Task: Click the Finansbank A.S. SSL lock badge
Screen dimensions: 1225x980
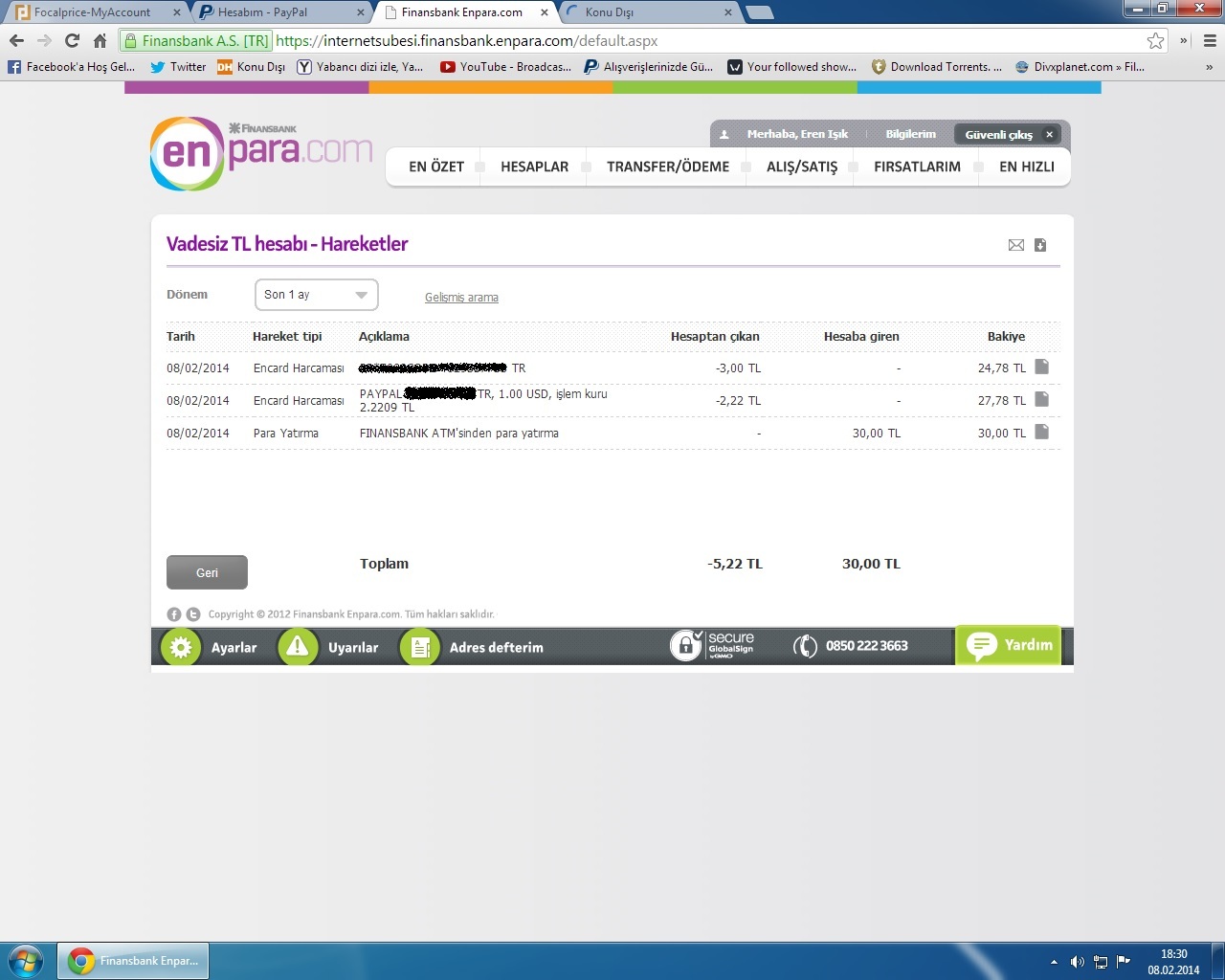Action: tap(197, 40)
